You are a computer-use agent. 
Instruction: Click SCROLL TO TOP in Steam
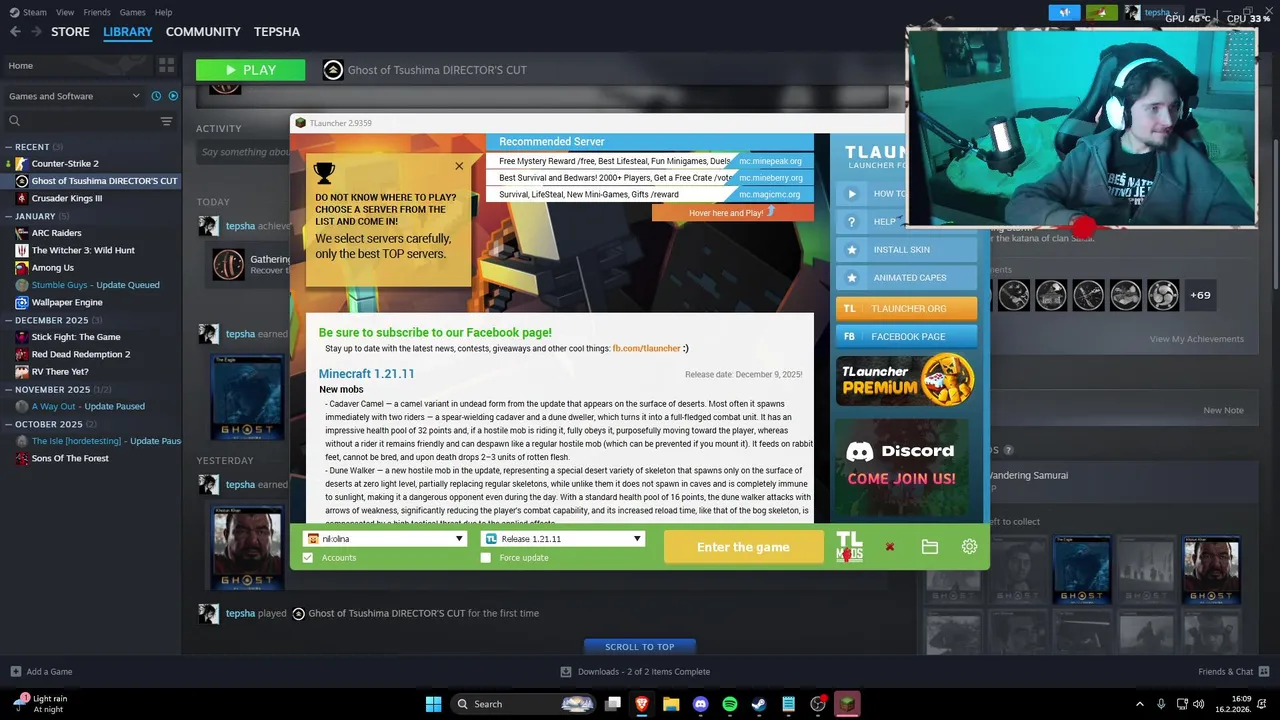(639, 647)
